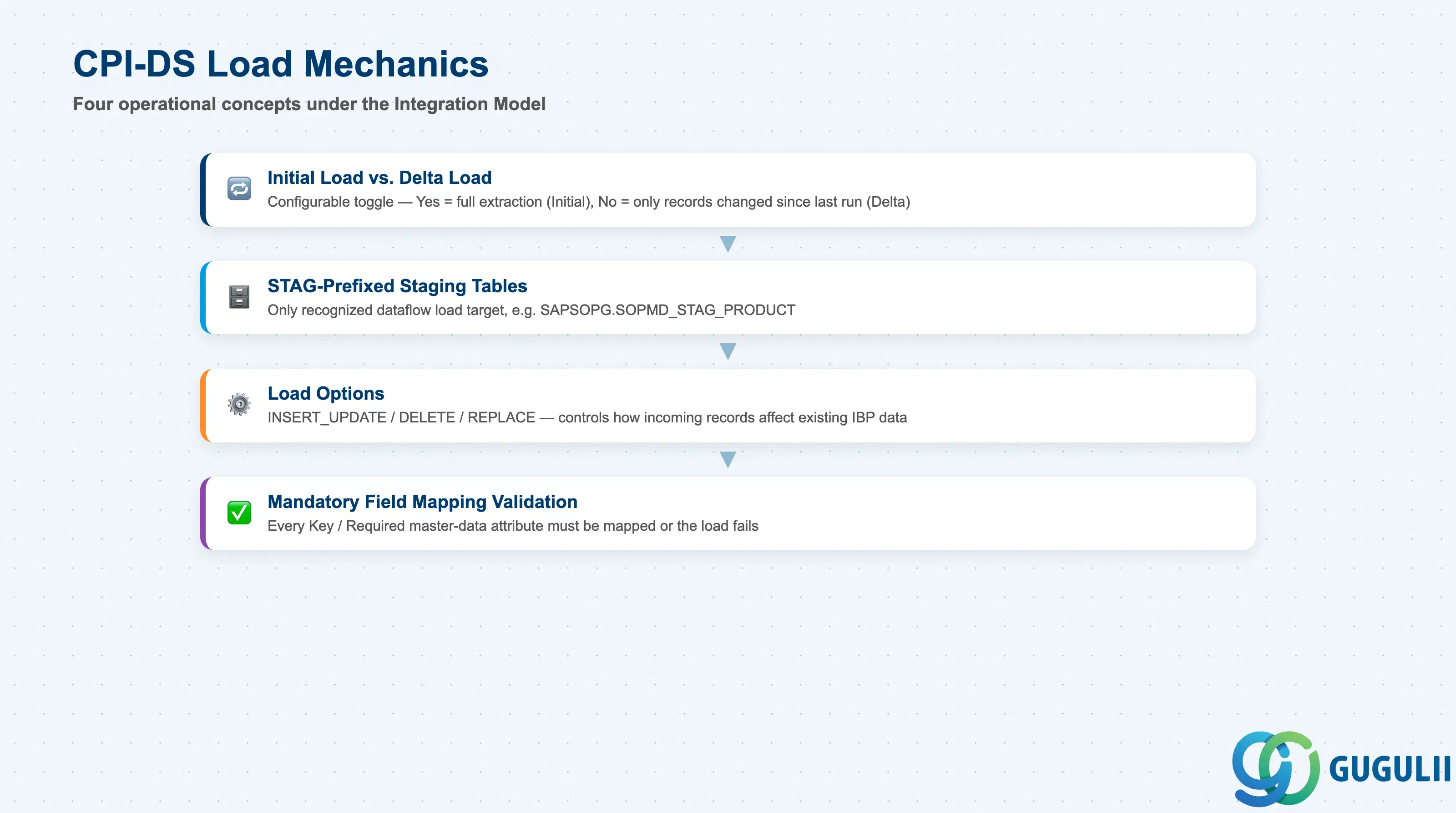Click the Configurable toggle description text

588,202
